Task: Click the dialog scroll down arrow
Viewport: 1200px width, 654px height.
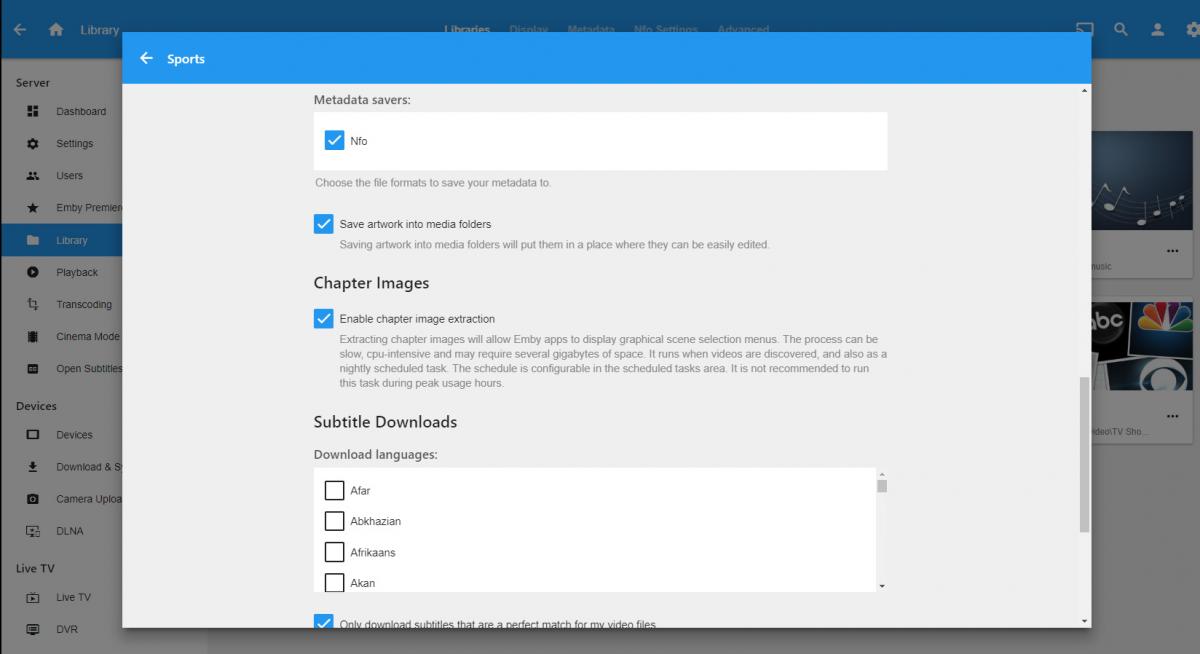Action: [x=1085, y=621]
